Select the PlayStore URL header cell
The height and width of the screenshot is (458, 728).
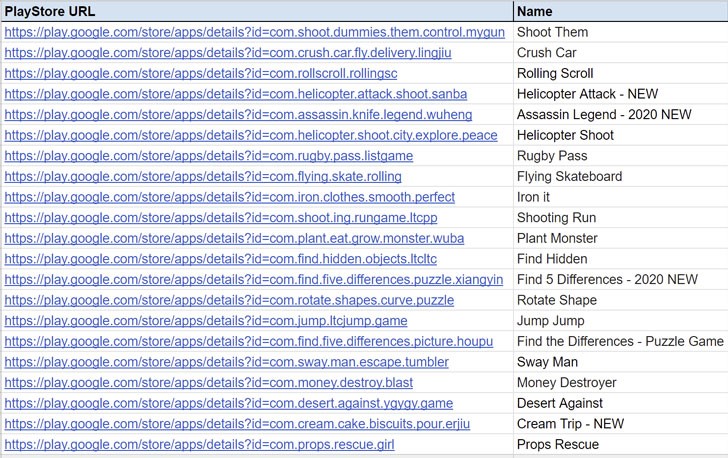tap(257, 11)
